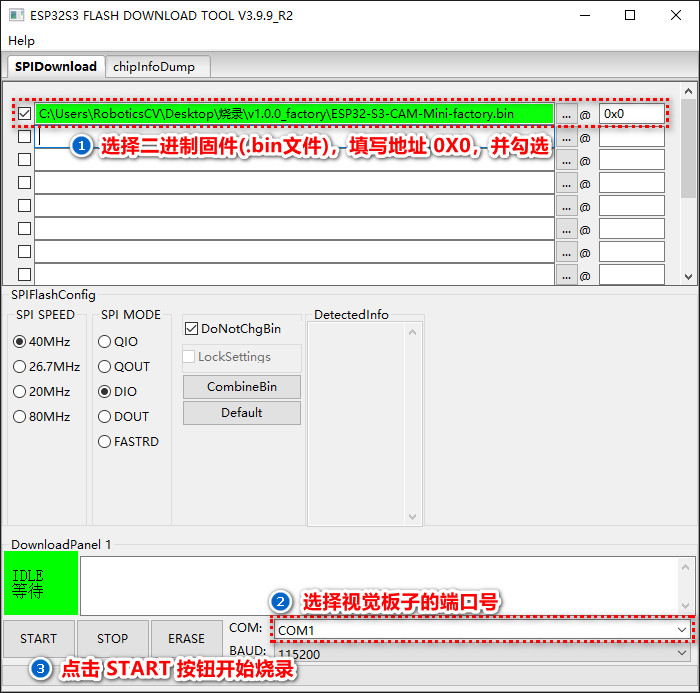The width and height of the screenshot is (700, 693).
Task: Click the file list scroll-down arrow
Action: [x=688, y=277]
